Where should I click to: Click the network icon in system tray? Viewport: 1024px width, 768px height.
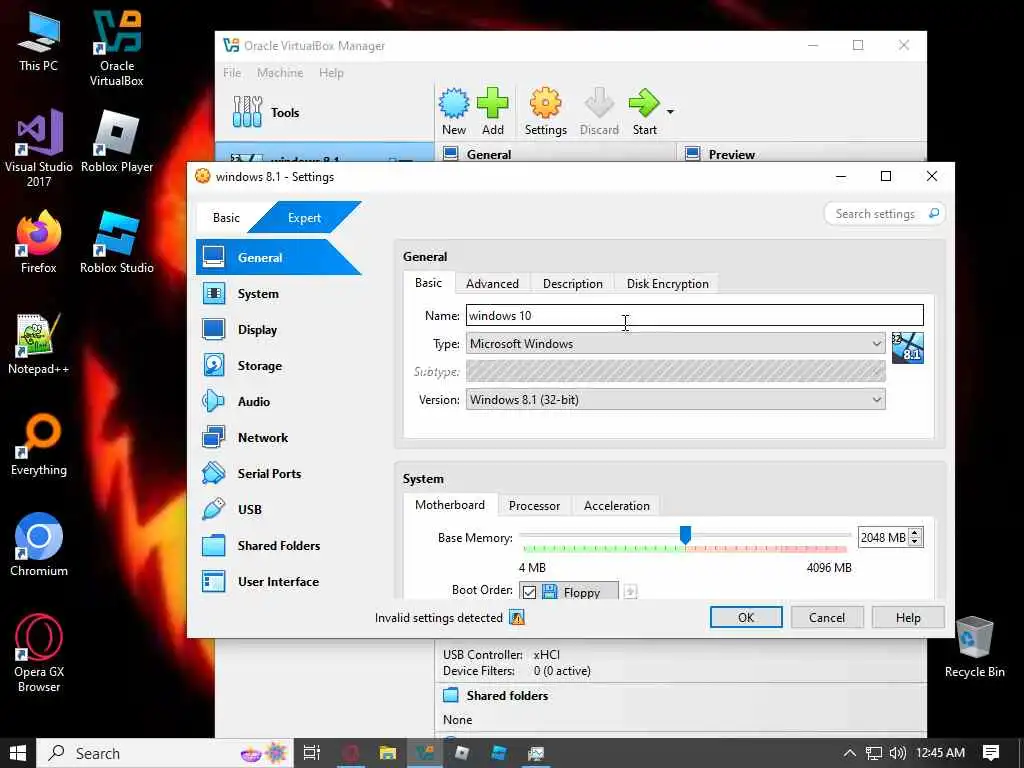874,753
